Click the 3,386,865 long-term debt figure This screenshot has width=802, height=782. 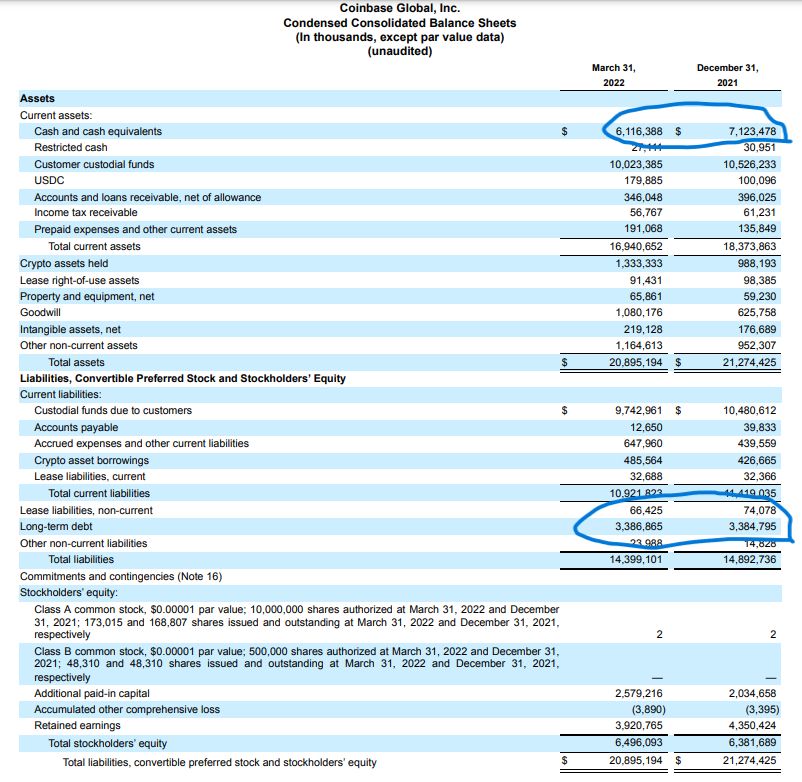[x=639, y=526]
